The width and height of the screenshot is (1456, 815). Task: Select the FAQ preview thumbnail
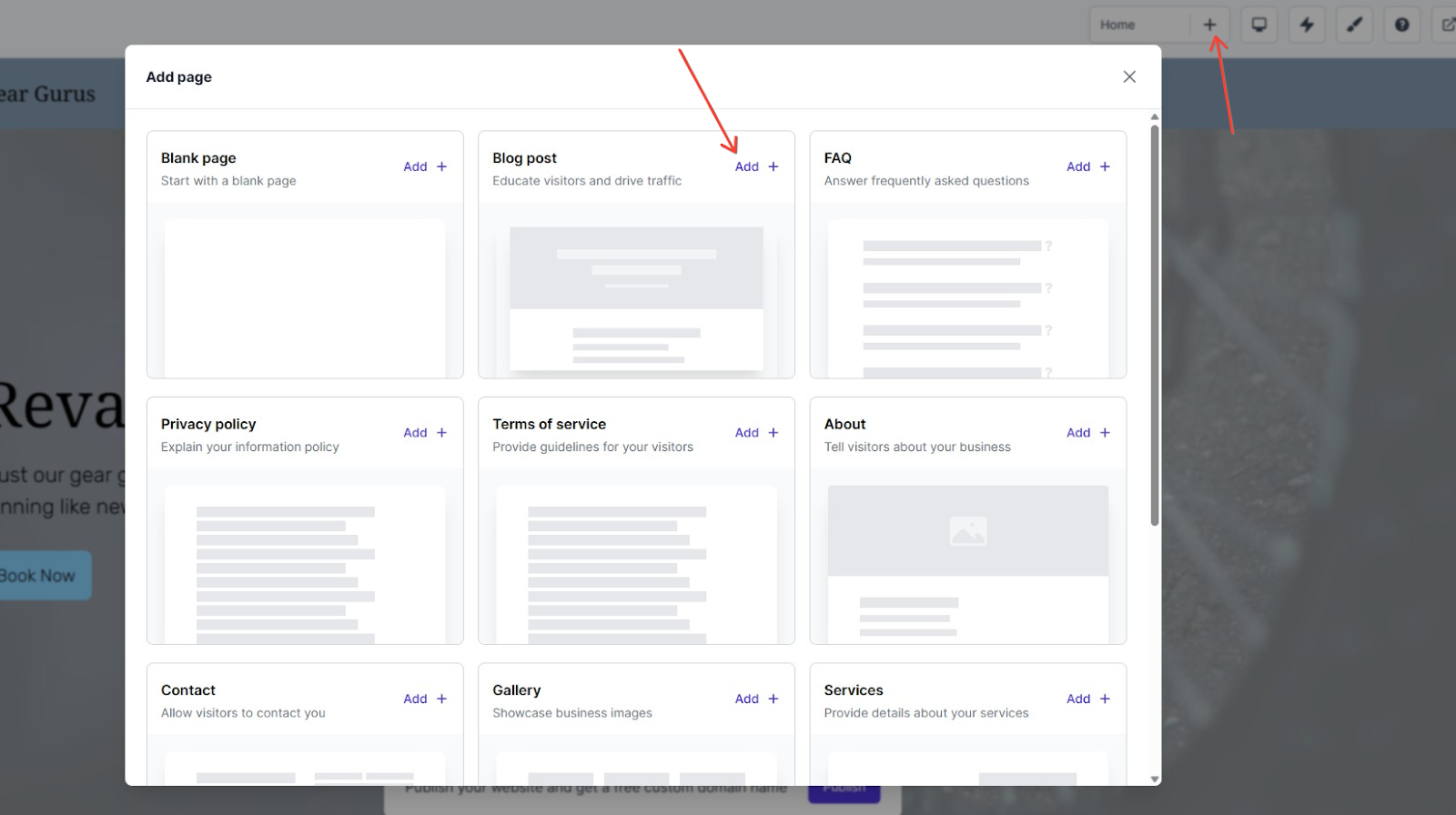tap(968, 298)
